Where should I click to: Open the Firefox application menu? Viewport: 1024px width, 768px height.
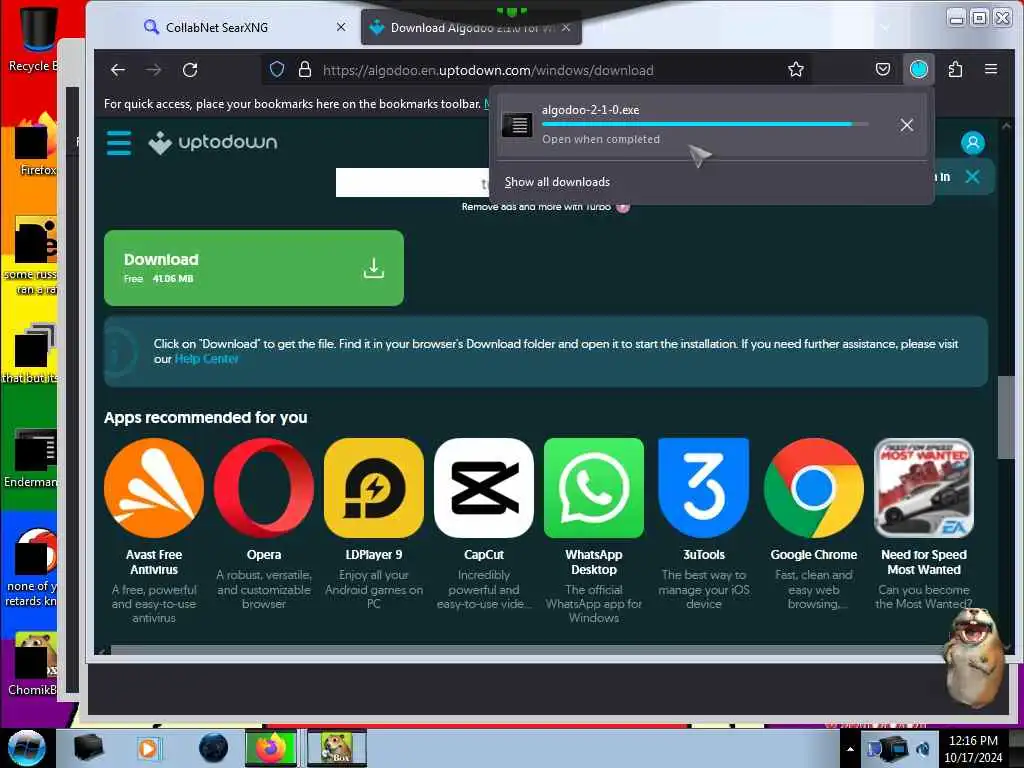(x=991, y=69)
